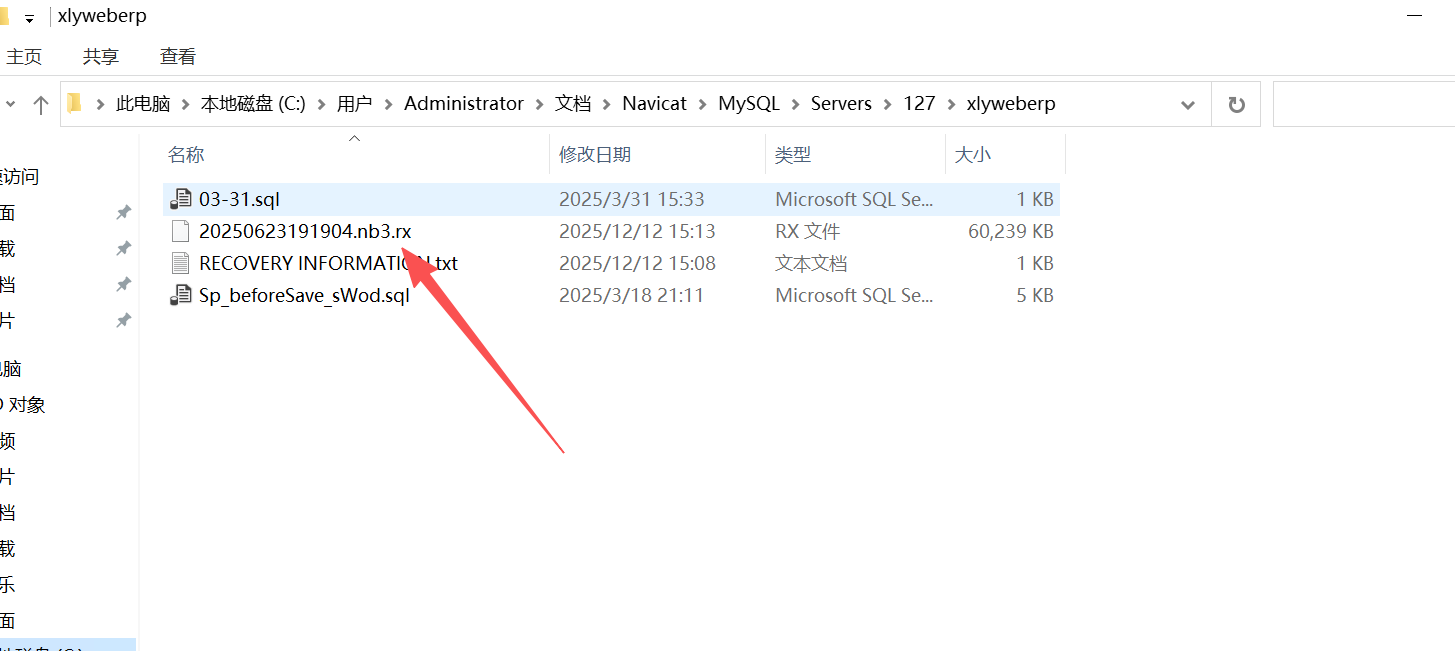This screenshot has width=1455, height=651.
Task: Sort files by 修改日期 column header
Action: (x=595, y=155)
